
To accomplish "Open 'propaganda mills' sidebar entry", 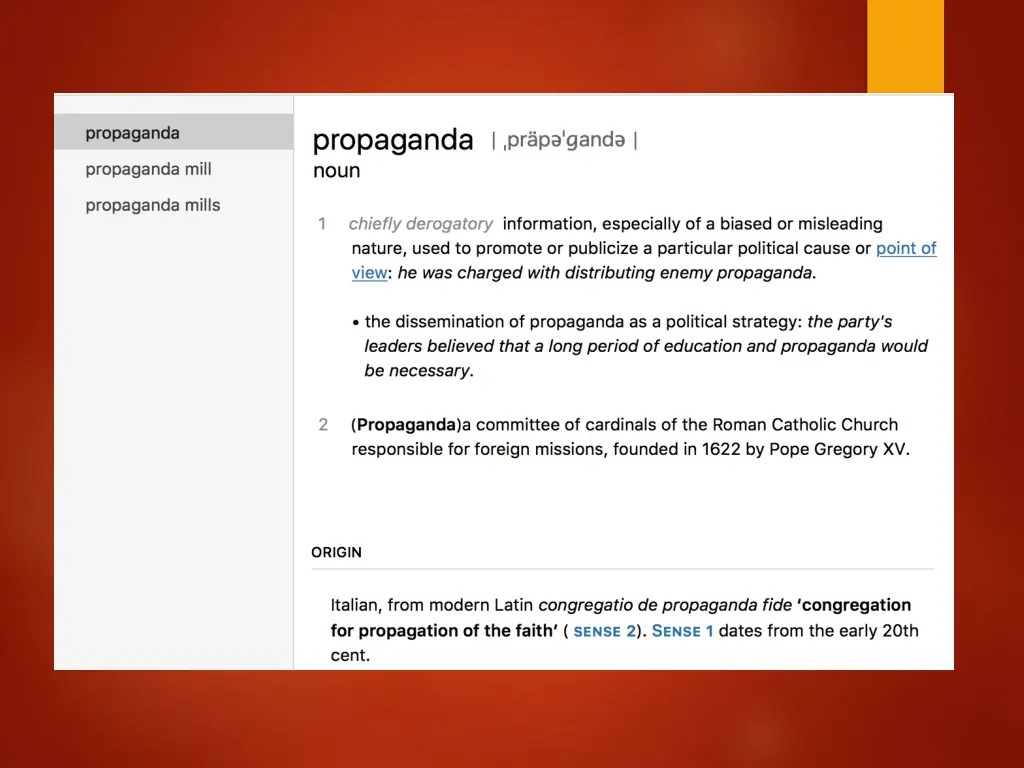I will pyautogui.click(x=174, y=205).
